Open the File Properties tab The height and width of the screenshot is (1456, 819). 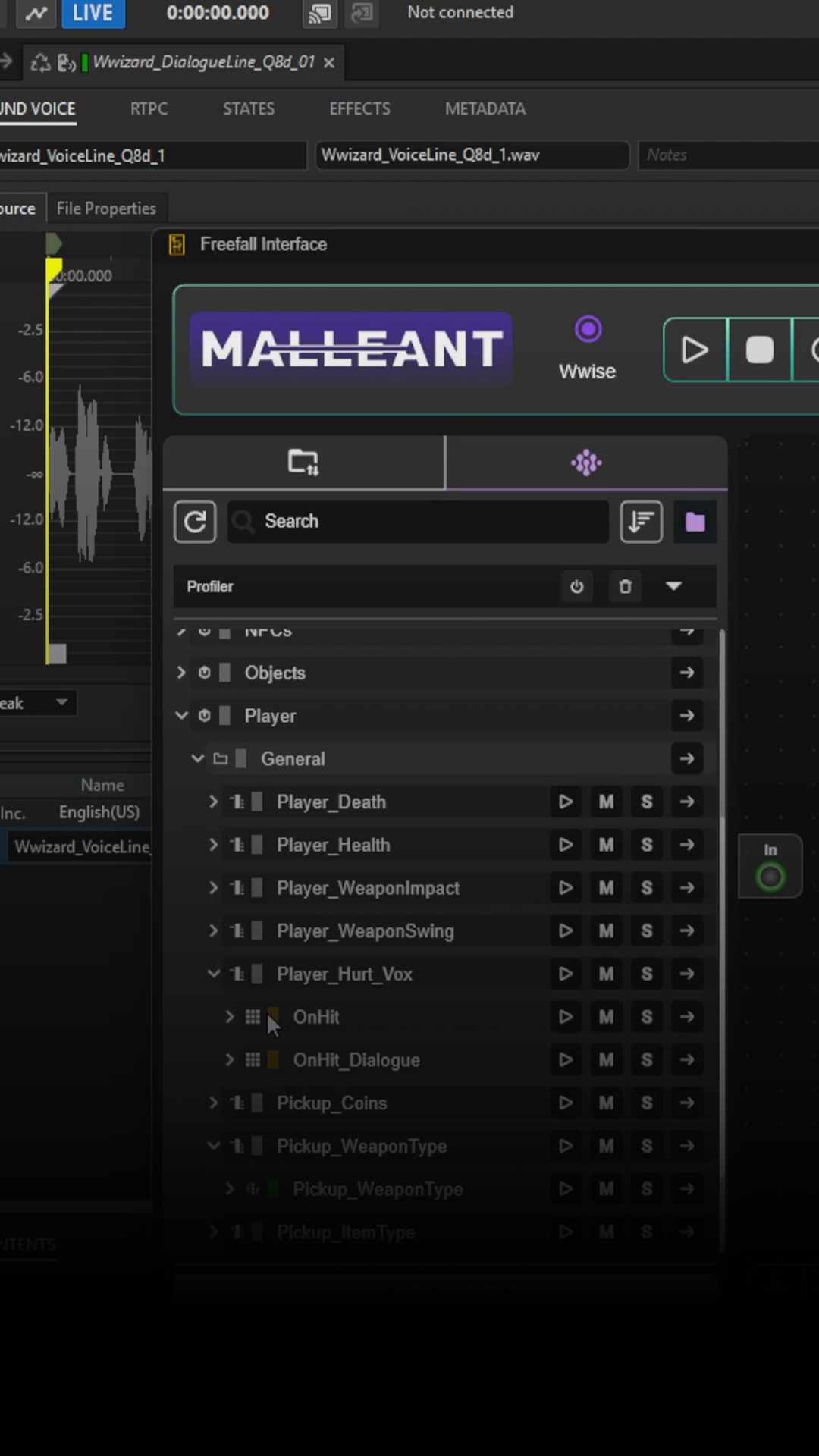pyautogui.click(x=106, y=208)
